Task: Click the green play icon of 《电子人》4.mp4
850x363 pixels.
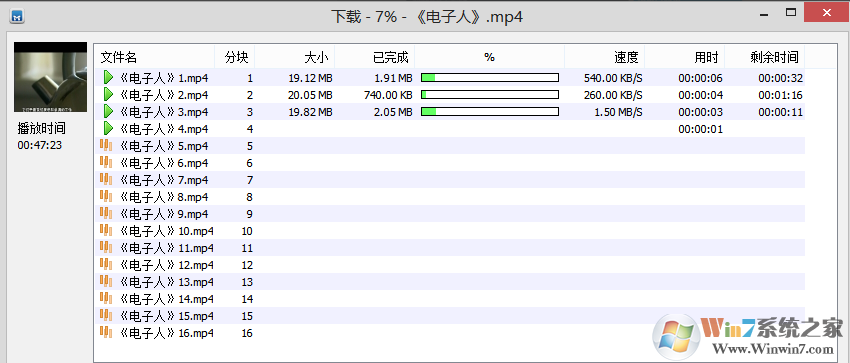Action: tap(108, 129)
